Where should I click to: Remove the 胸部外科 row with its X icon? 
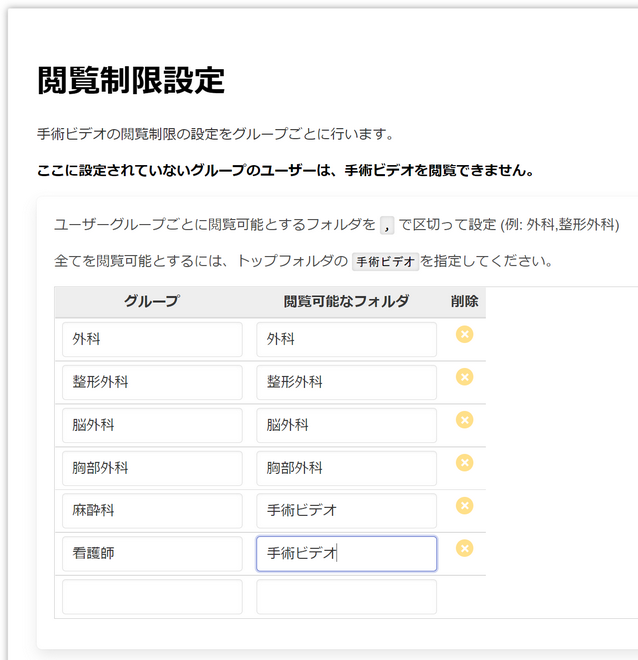[464, 463]
